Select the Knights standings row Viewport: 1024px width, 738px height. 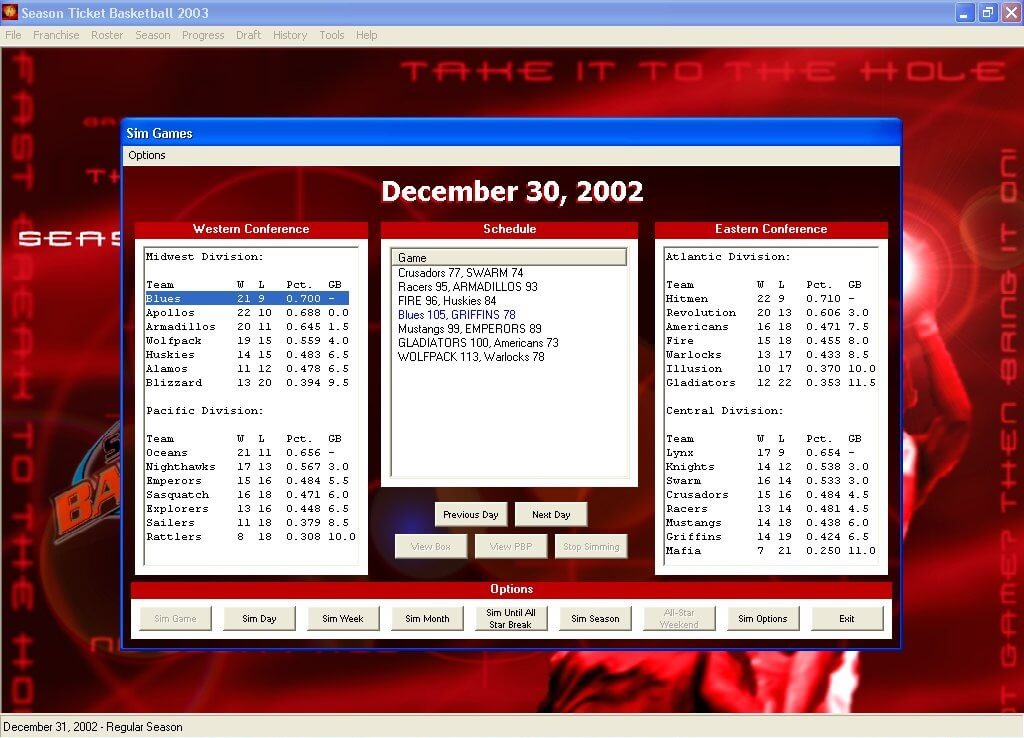point(771,467)
